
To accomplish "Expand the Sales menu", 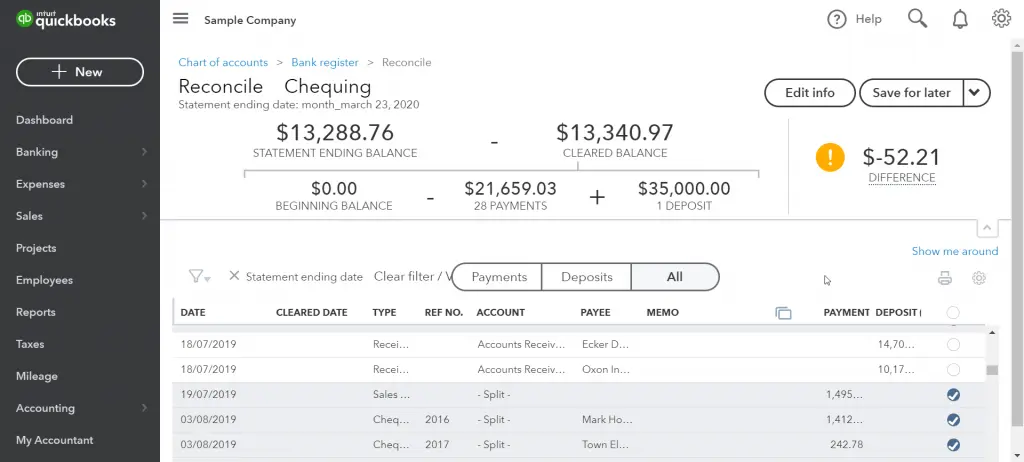I will [x=80, y=216].
